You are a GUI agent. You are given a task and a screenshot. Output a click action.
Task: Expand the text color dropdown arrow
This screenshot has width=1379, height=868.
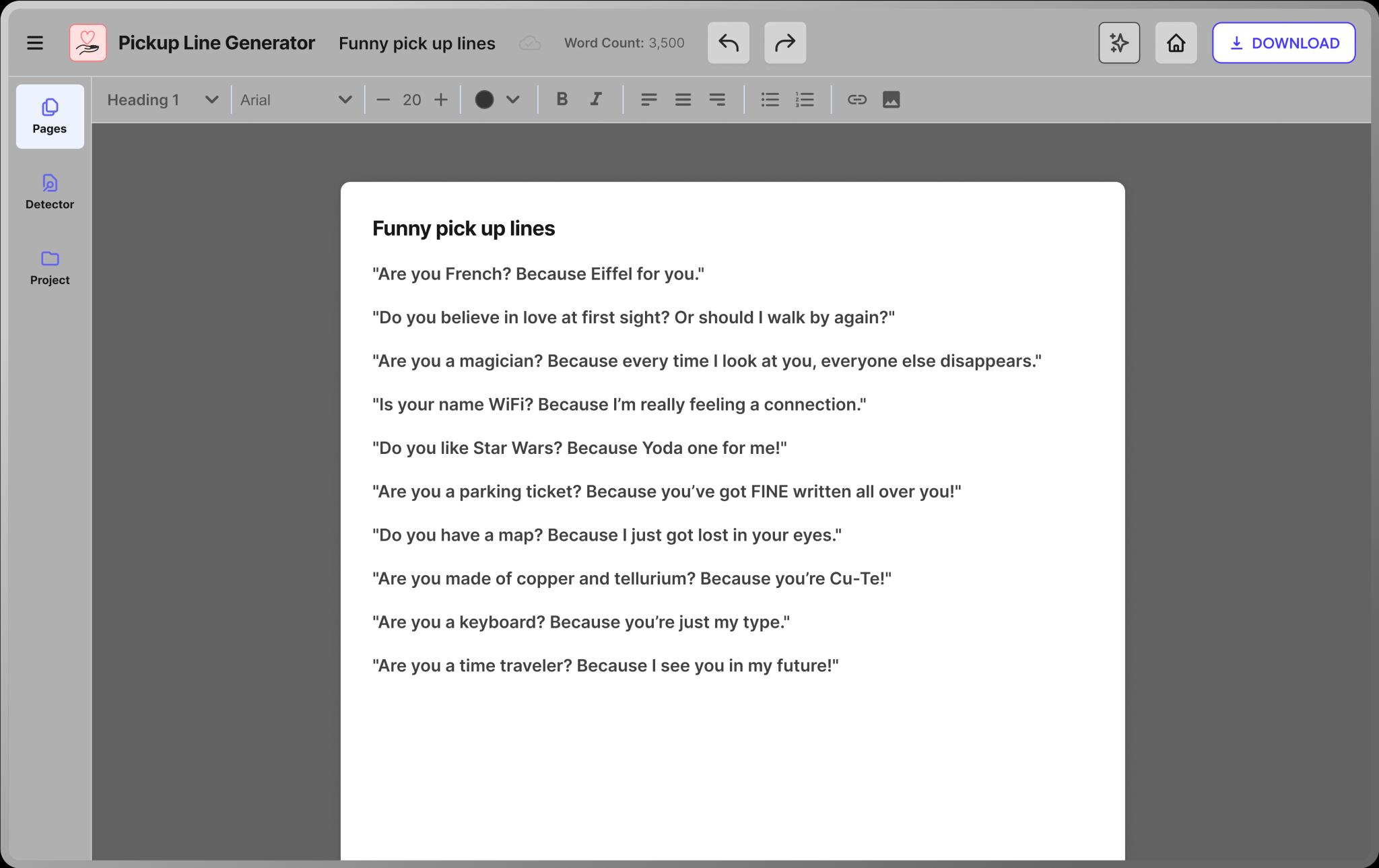coord(512,100)
